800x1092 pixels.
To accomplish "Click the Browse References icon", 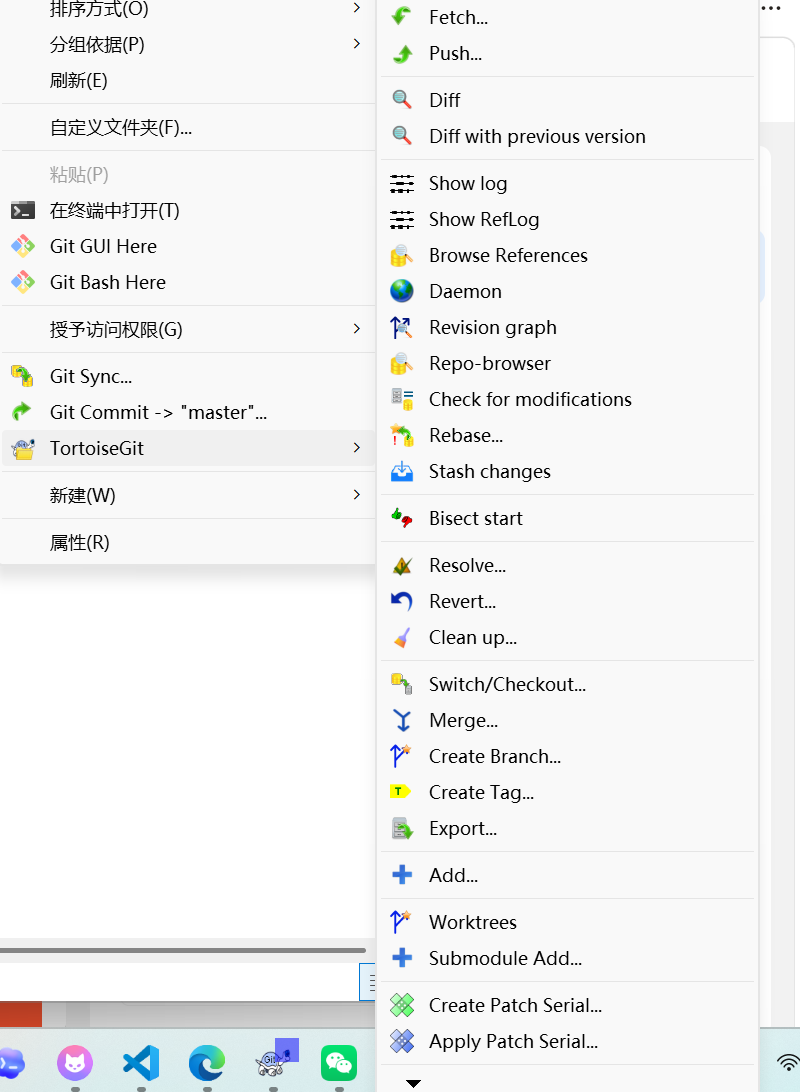I will 402,256.
